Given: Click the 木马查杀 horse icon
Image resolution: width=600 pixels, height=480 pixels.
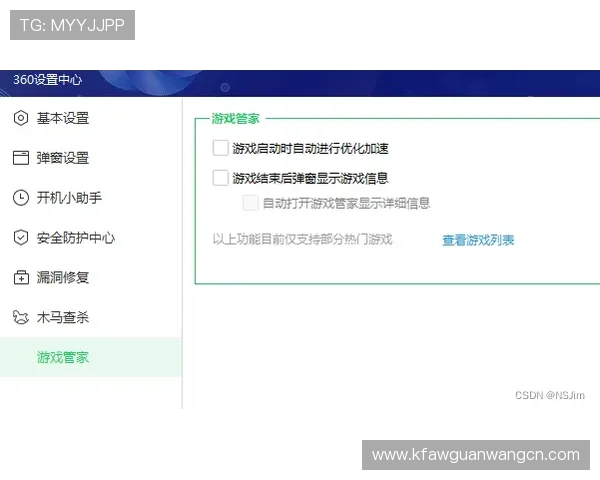Looking at the screenshot, I should (21, 317).
